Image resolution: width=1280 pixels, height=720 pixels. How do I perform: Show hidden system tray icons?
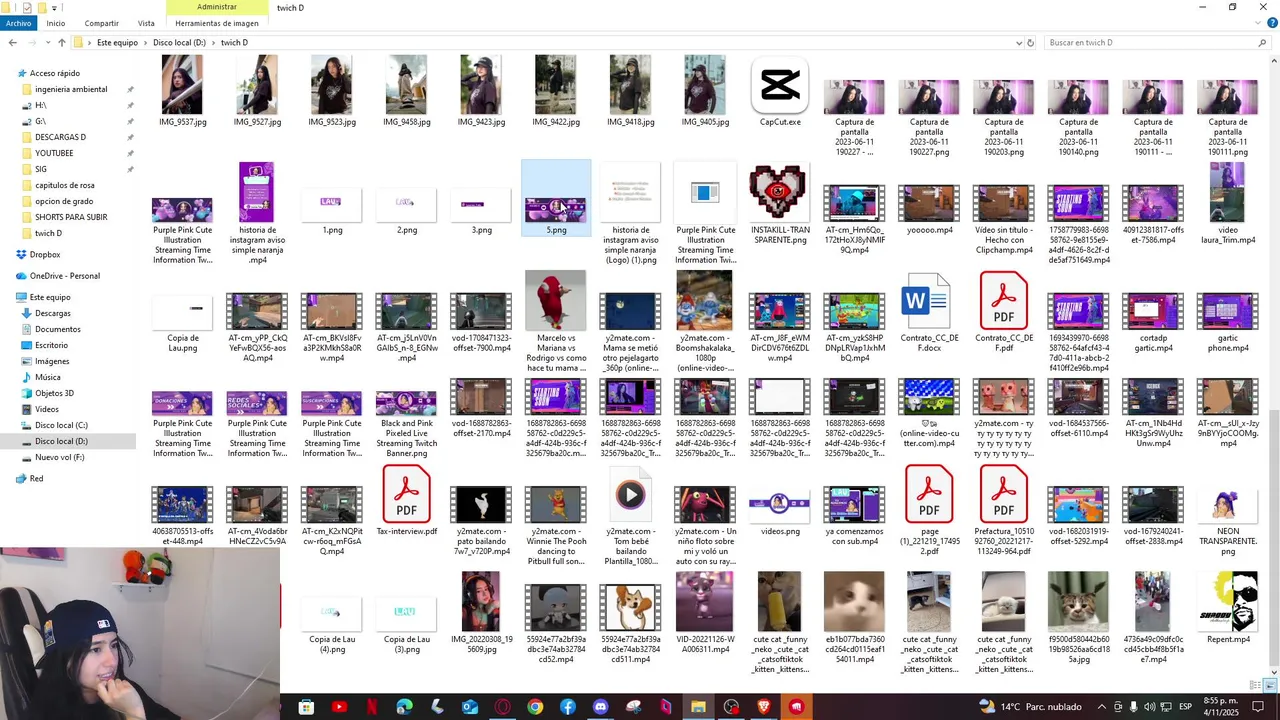1101,707
